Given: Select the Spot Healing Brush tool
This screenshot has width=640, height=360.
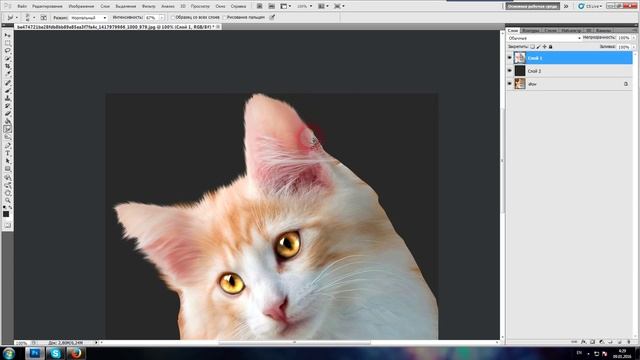Looking at the screenshot, I should pyautogui.click(x=7, y=82).
